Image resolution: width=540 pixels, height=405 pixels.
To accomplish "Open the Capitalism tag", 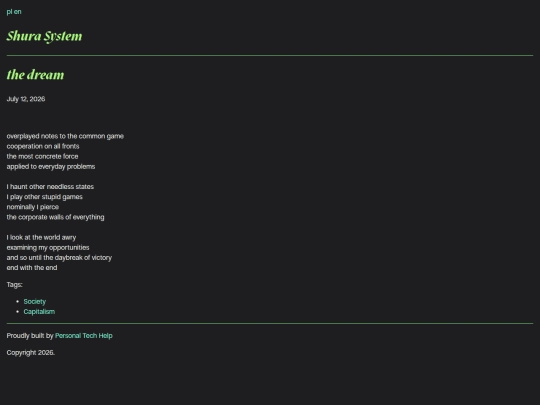I will tap(39, 312).
